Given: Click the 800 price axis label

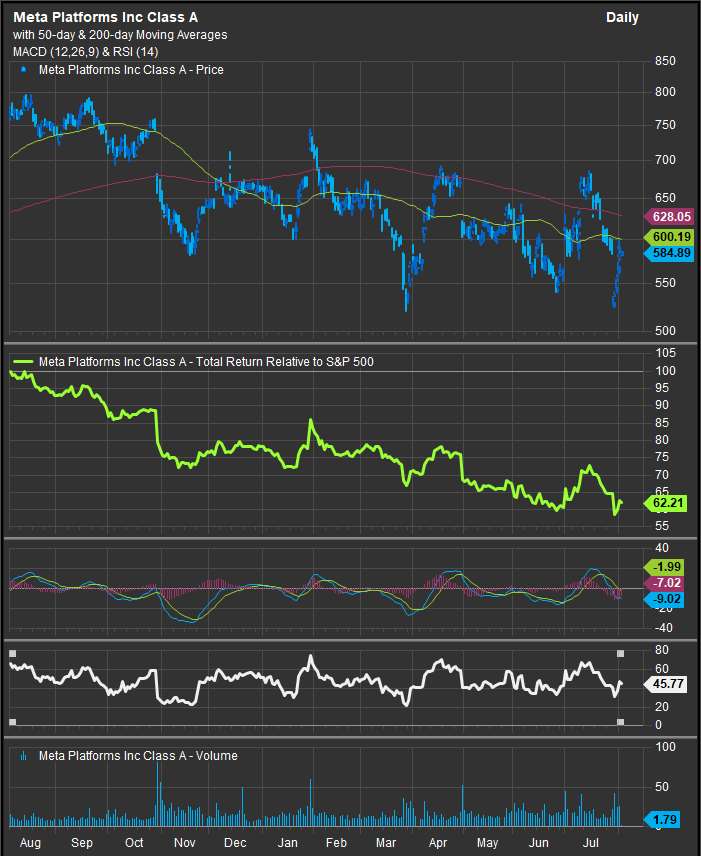Looking at the screenshot, I should (665, 92).
